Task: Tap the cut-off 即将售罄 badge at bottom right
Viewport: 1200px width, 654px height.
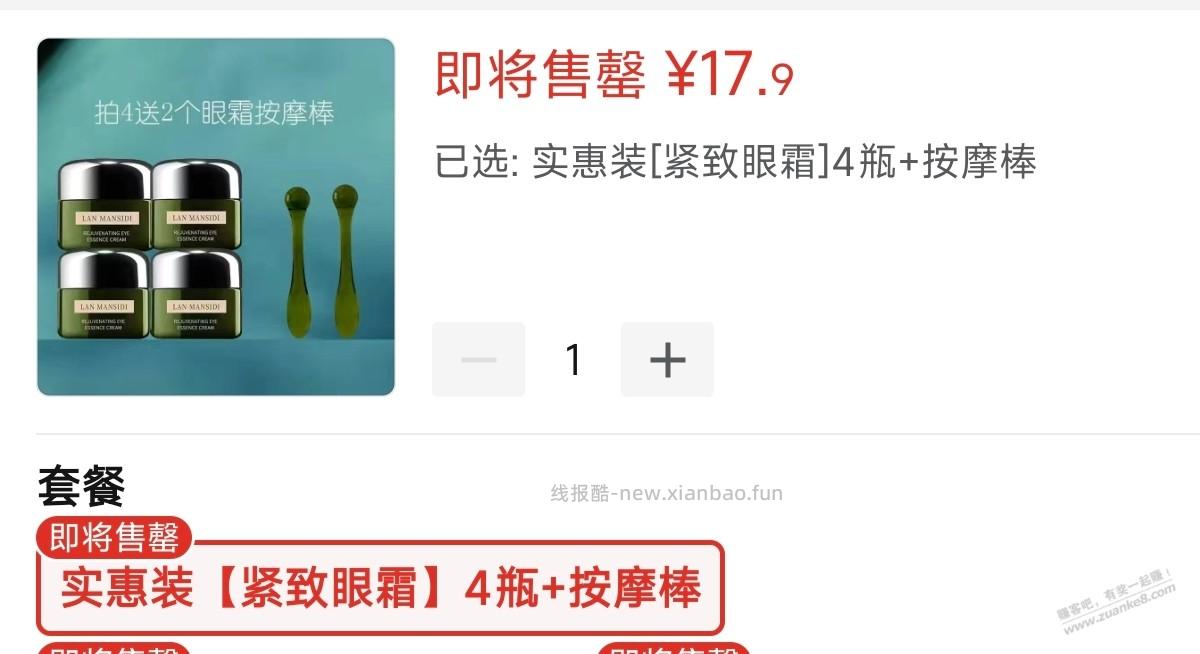Action: 674,648
